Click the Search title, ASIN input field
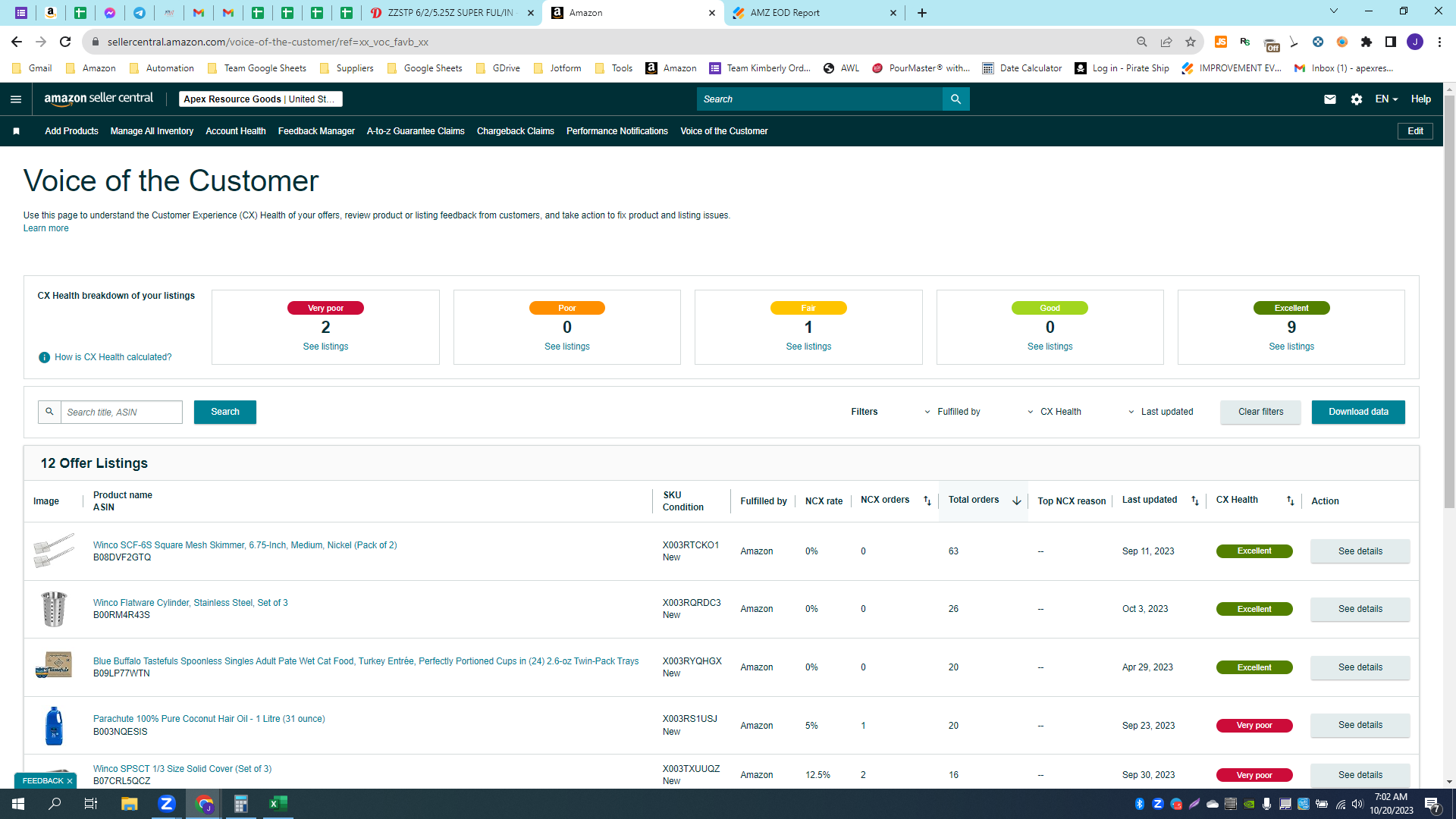Screen dimensions: 1456x819 [x=121, y=412]
